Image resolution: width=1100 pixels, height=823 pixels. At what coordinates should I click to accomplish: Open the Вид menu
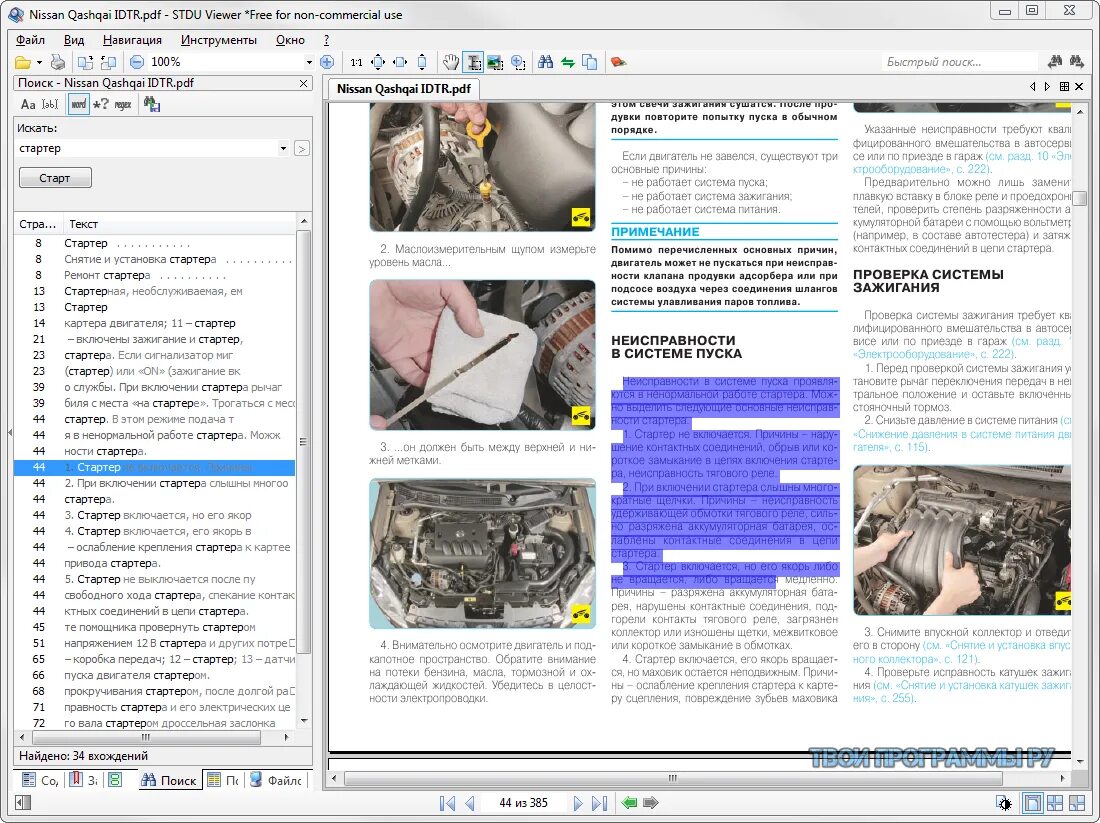click(x=74, y=40)
